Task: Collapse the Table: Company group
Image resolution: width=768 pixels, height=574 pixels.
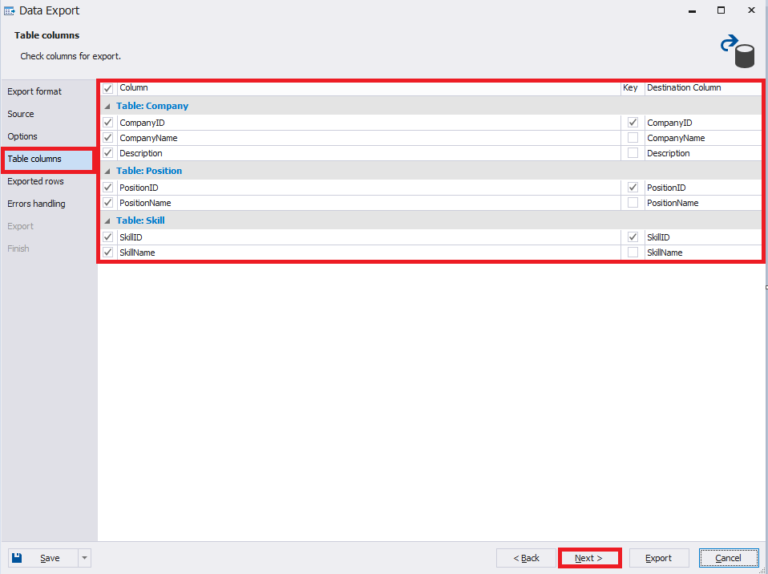Action: pyautogui.click(x=107, y=106)
